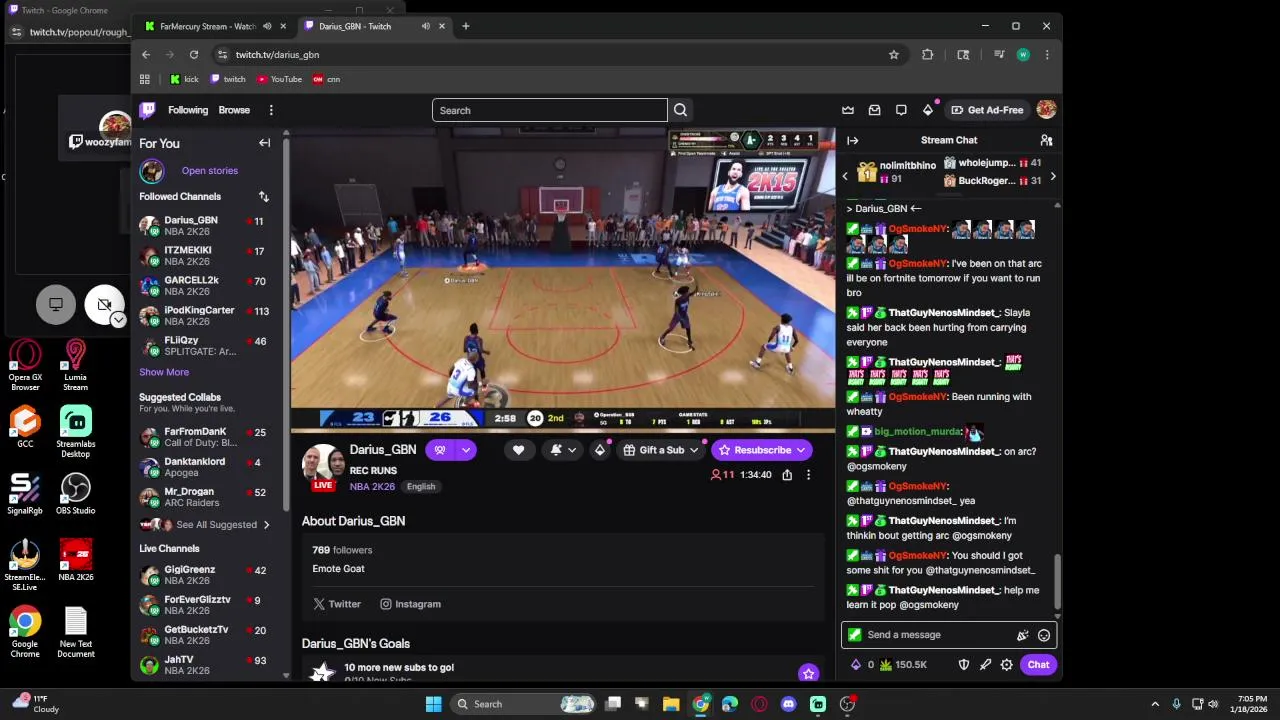Toggle the squad stream purple button

click(x=439, y=450)
